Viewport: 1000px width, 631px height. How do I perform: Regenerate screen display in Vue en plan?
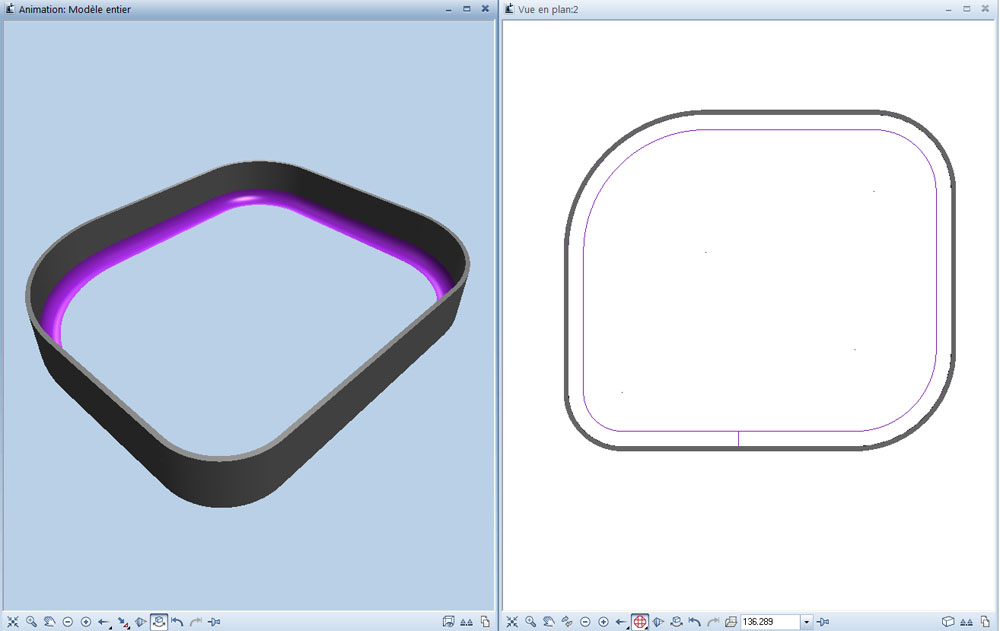(x=567, y=621)
